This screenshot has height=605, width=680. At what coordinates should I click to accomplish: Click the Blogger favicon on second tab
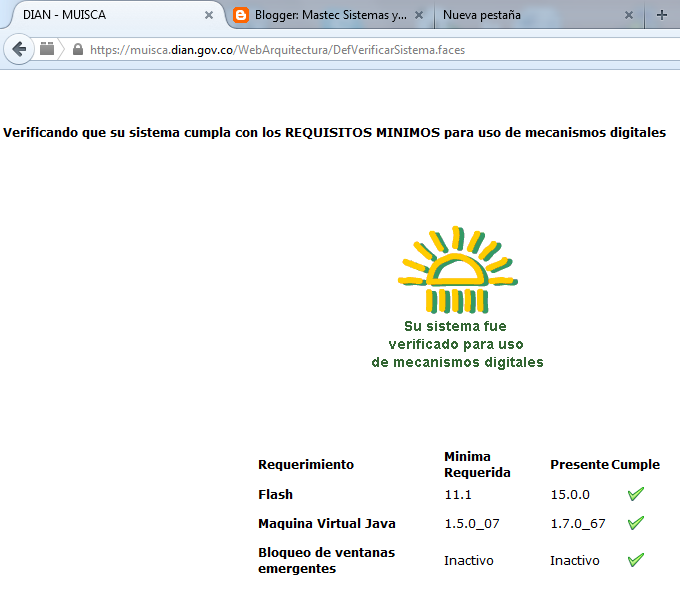tap(241, 15)
